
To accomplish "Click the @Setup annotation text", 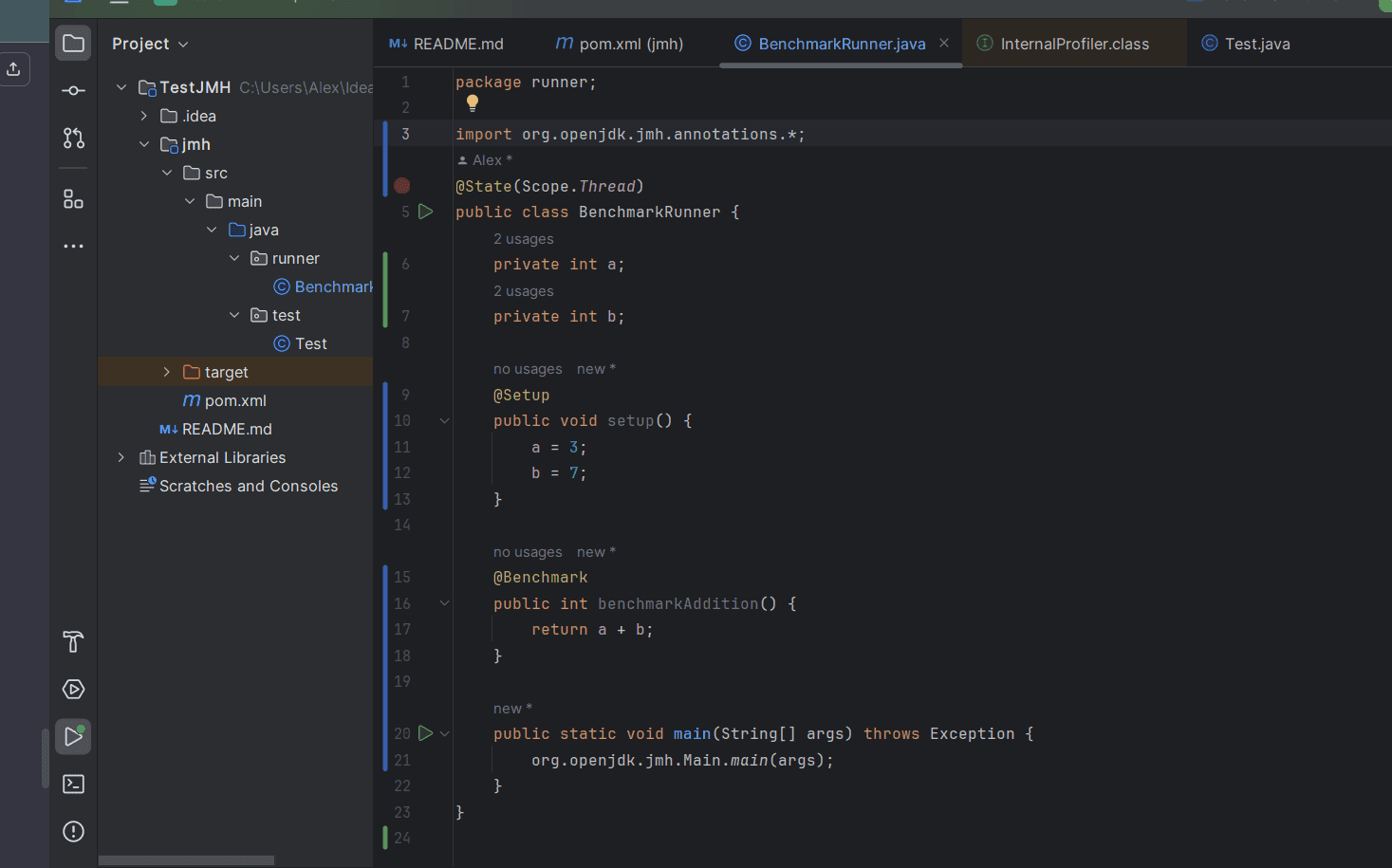I will click(521, 395).
